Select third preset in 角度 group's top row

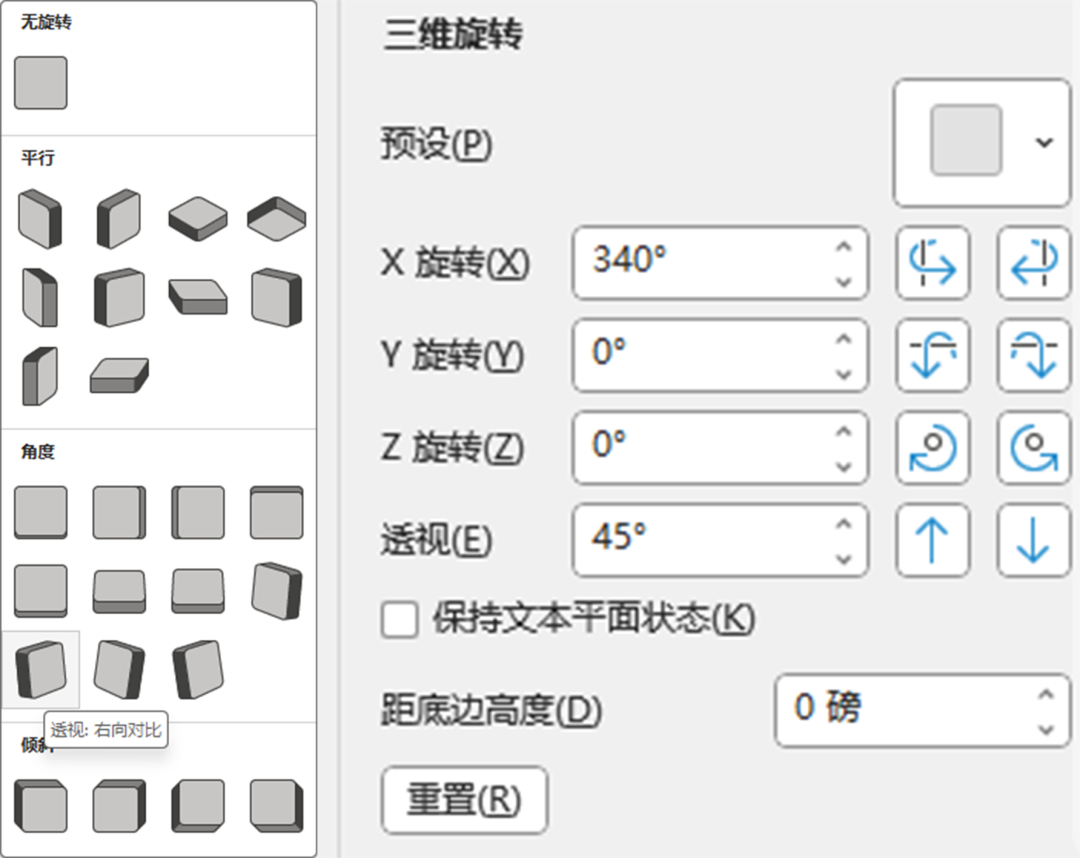tap(198, 512)
